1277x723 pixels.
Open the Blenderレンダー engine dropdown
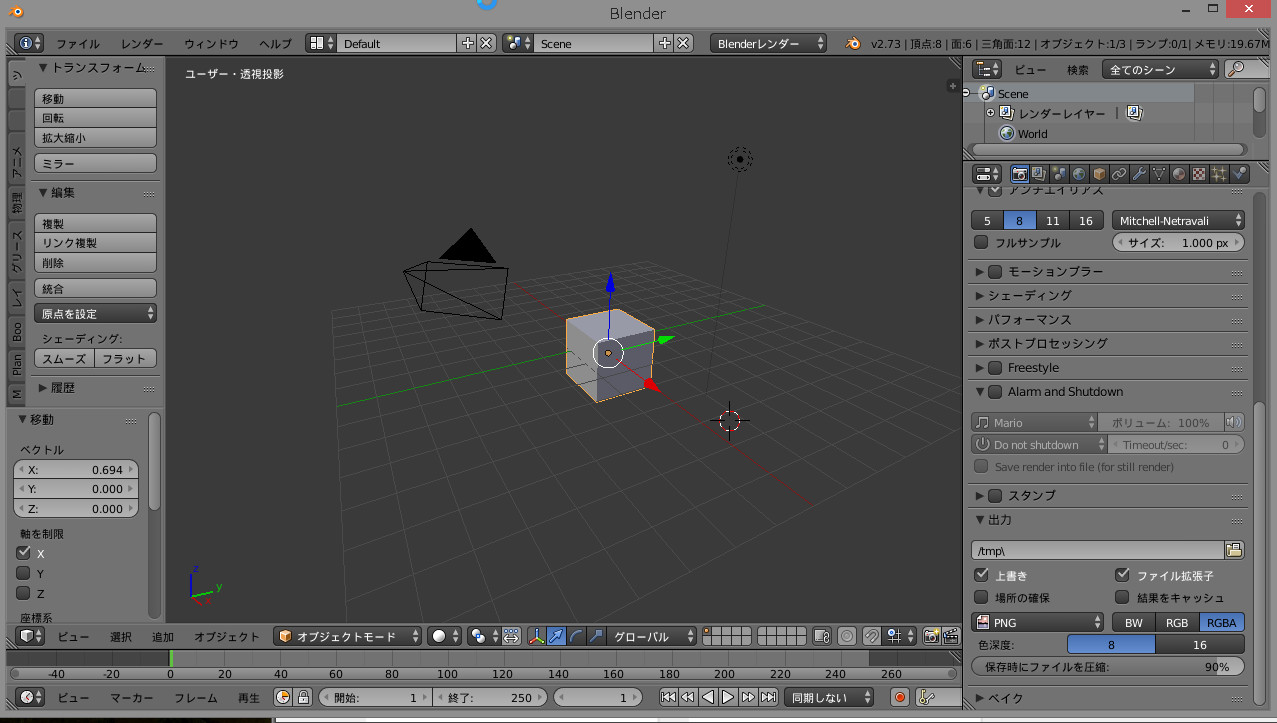(768, 43)
